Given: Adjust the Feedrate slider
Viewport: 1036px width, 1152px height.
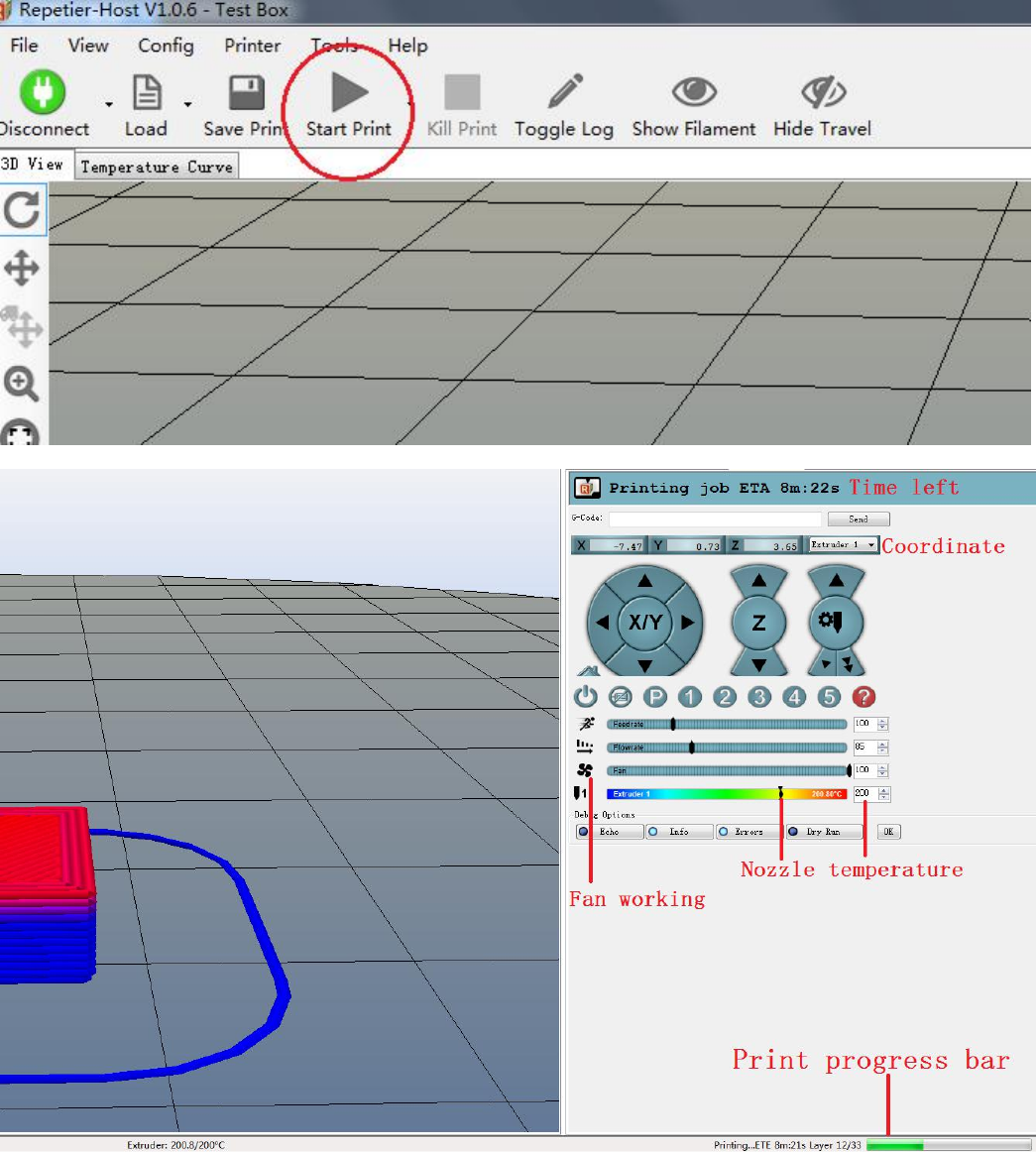Looking at the screenshot, I should pos(727,724).
